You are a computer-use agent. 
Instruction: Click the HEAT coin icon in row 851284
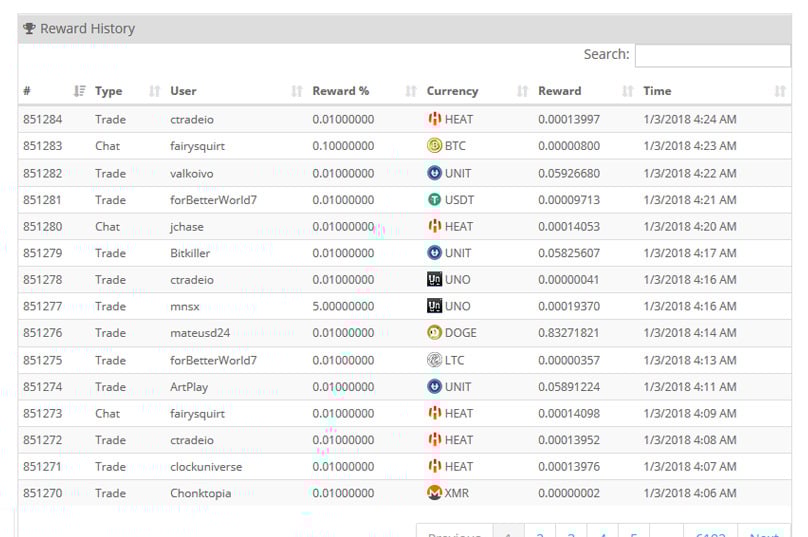(434, 119)
